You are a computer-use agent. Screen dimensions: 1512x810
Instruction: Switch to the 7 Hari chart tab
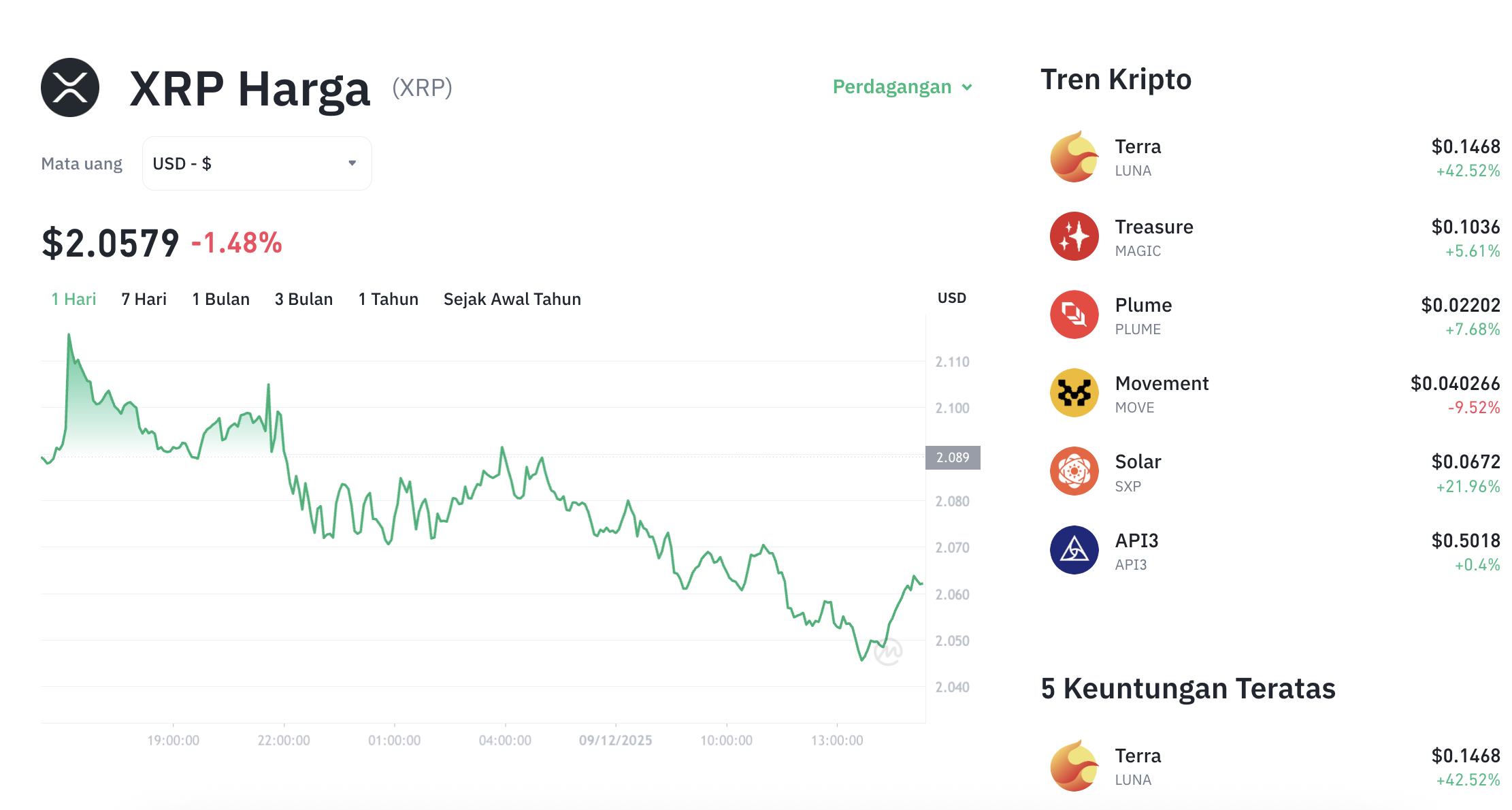point(143,298)
